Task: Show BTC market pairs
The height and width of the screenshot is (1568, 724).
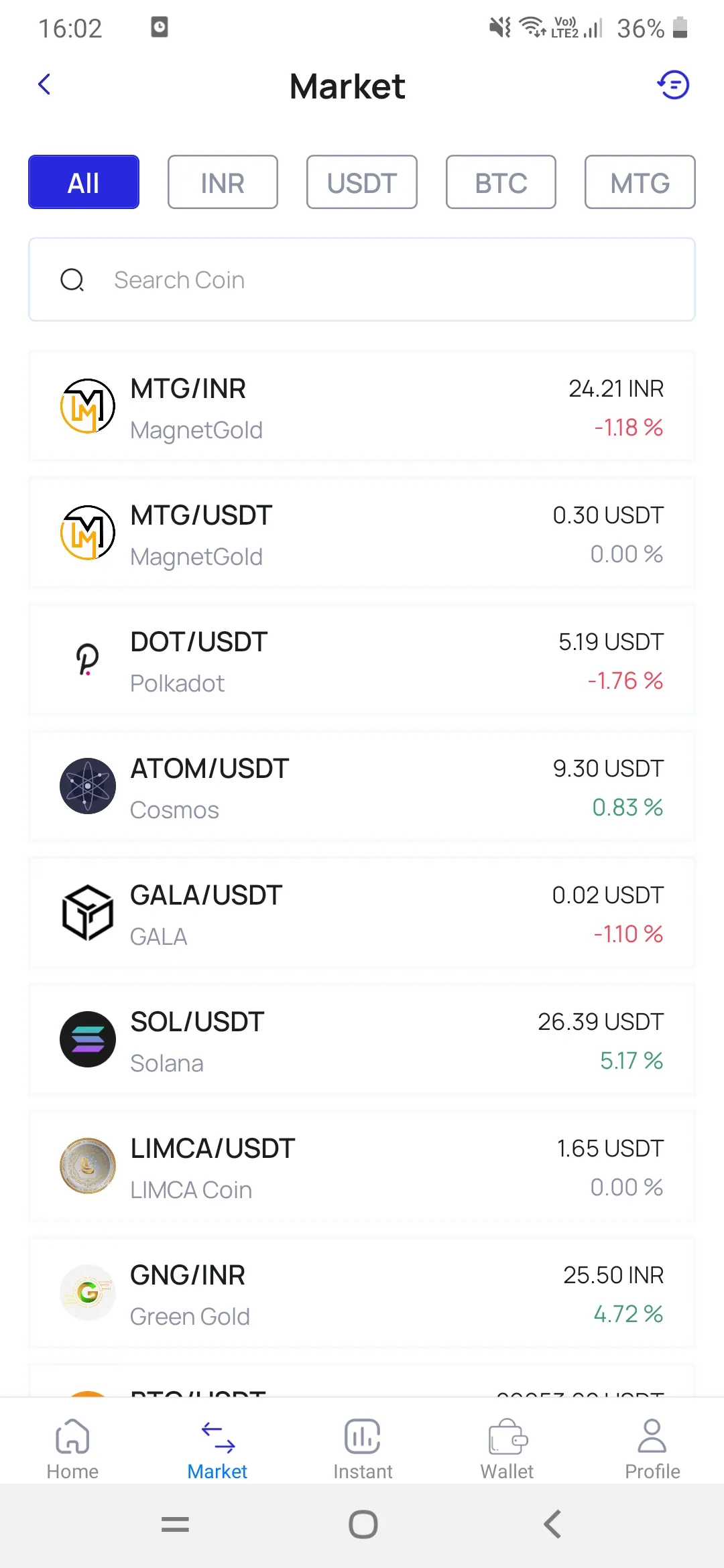Action: point(501,182)
